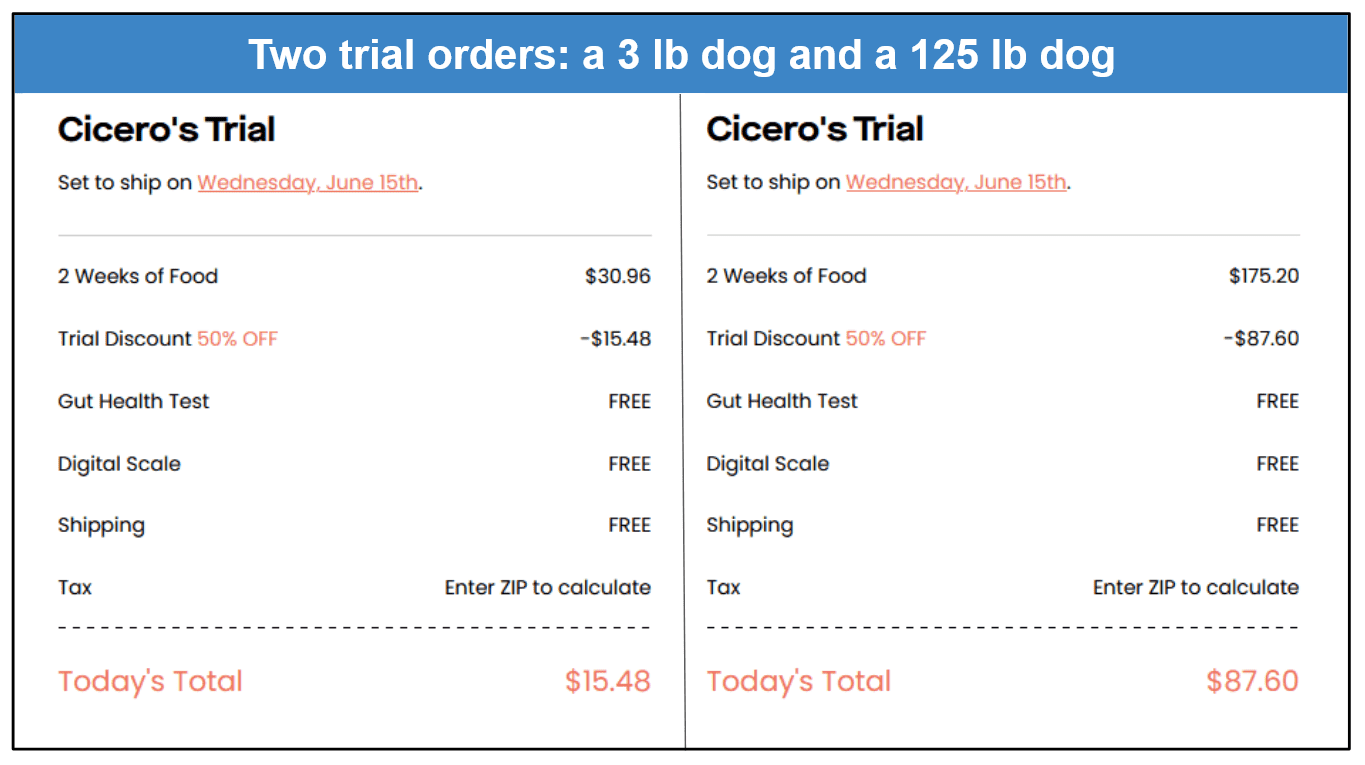Click the $15.48 Today's Total amount

tap(608, 682)
